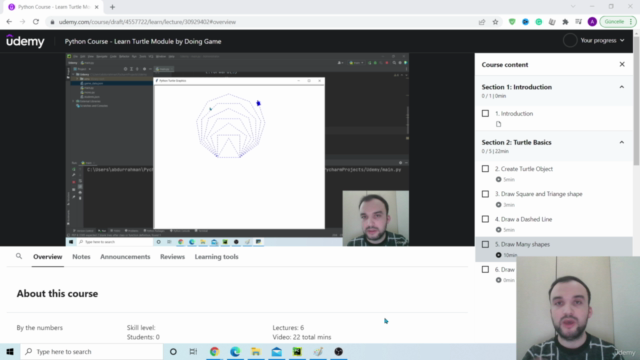Open Task View in taskbar

(x=193, y=351)
